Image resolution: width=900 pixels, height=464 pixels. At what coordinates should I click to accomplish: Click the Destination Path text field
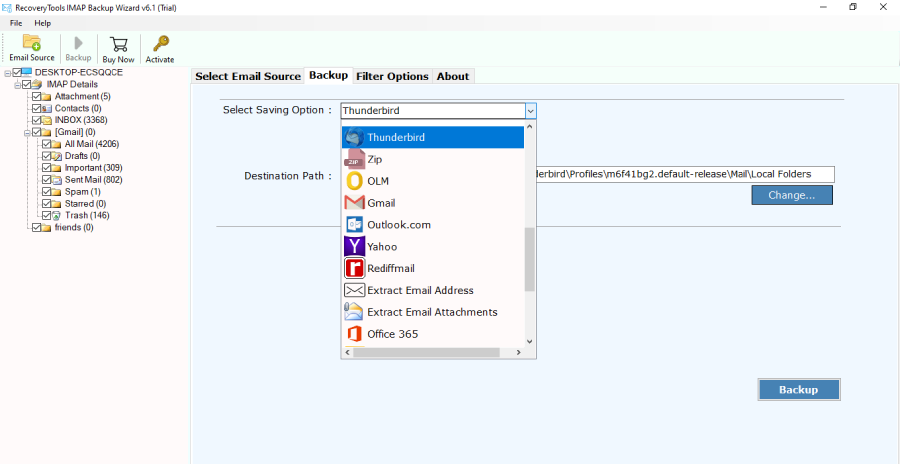tap(685, 174)
